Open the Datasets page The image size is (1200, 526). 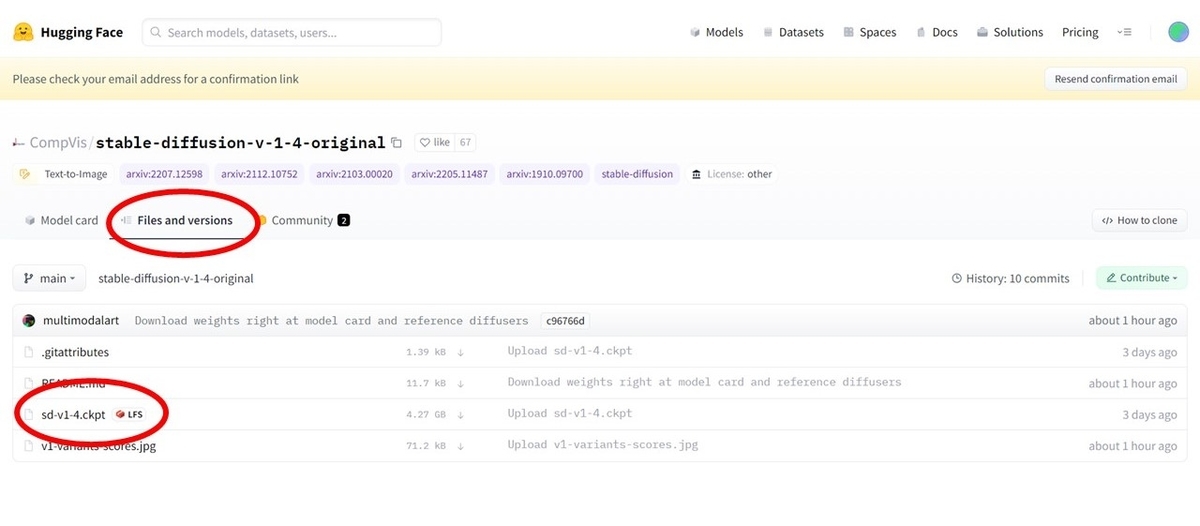tap(793, 32)
